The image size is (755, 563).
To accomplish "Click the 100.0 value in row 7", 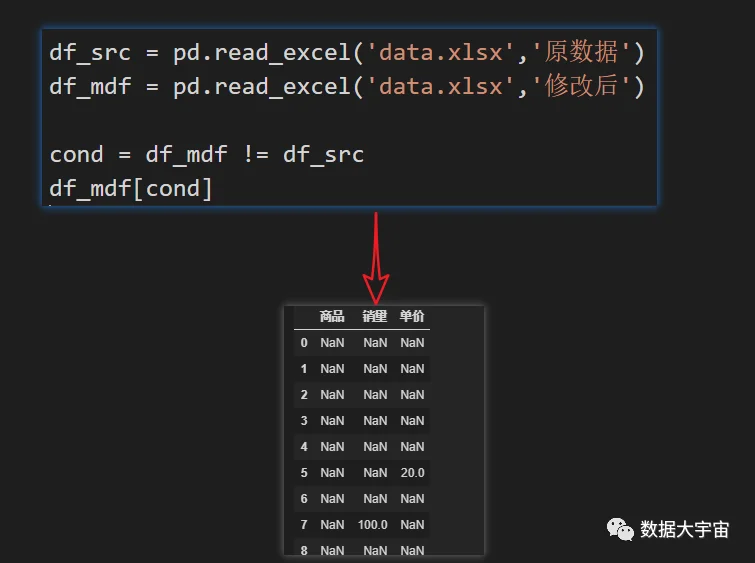I will pos(373,525).
